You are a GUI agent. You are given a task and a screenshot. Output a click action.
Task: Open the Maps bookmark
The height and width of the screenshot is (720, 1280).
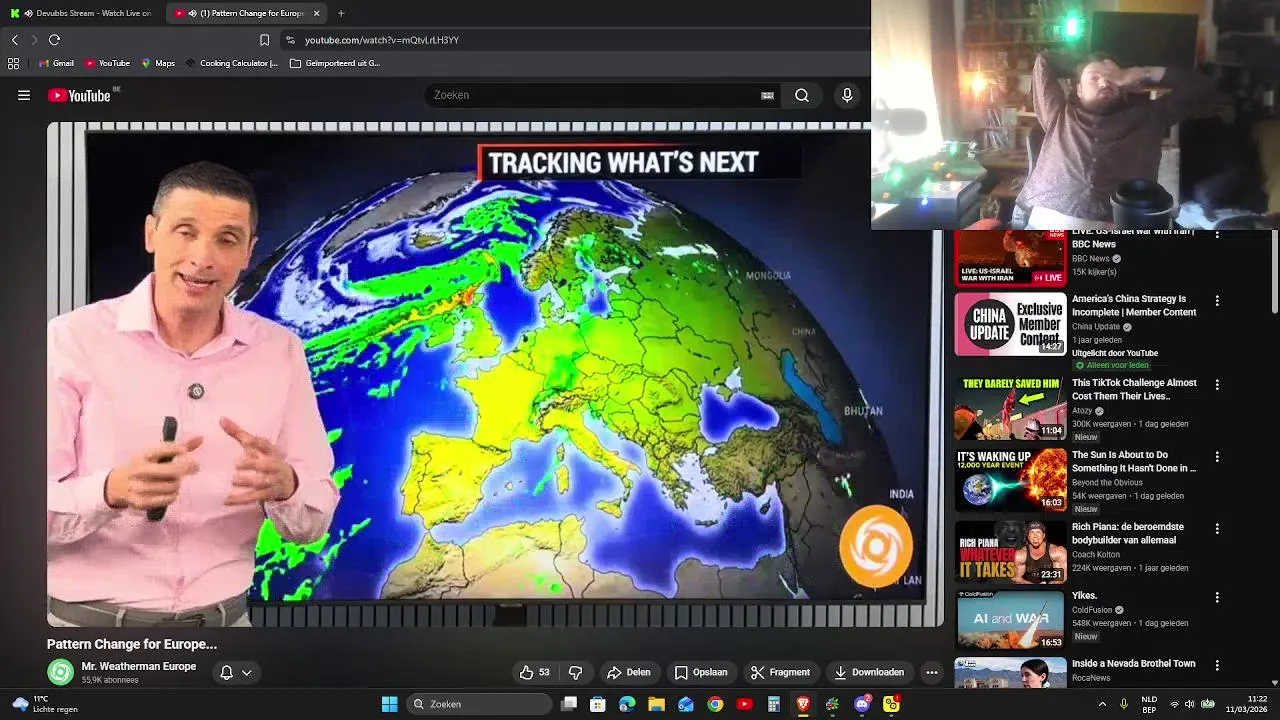158,63
